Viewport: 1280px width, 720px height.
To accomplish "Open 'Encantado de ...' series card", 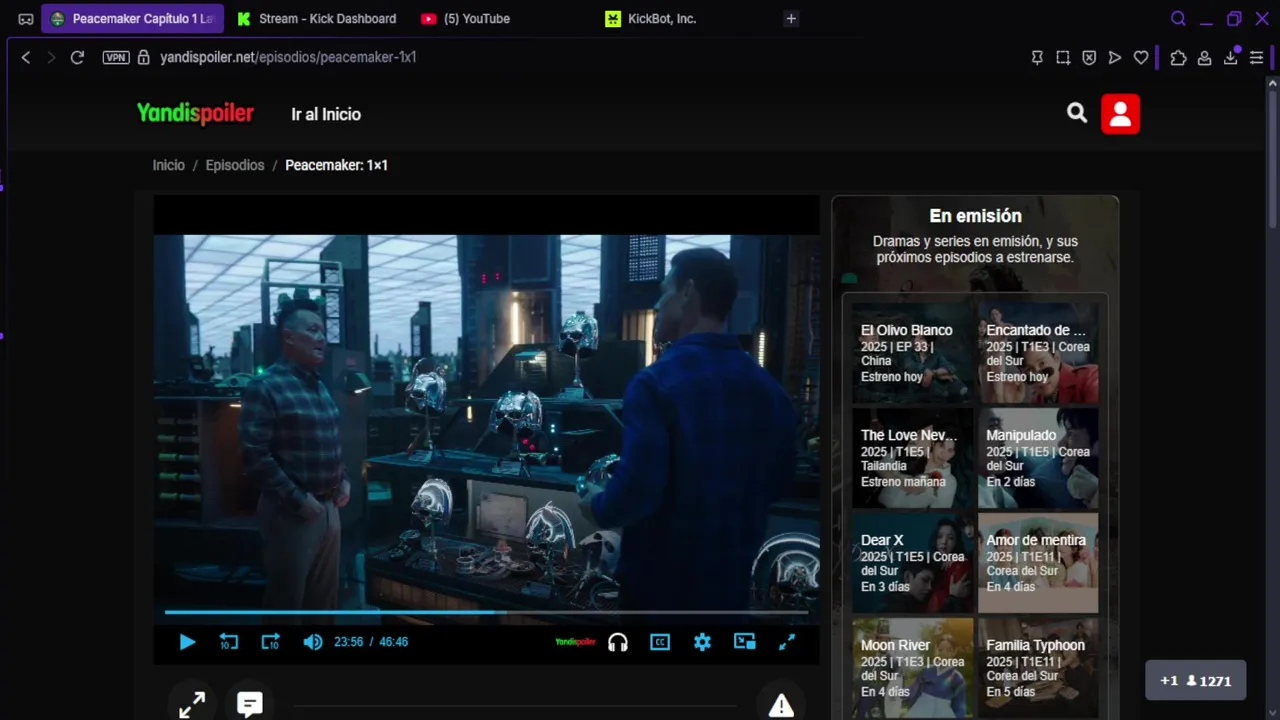I will [x=1038, y=353].
